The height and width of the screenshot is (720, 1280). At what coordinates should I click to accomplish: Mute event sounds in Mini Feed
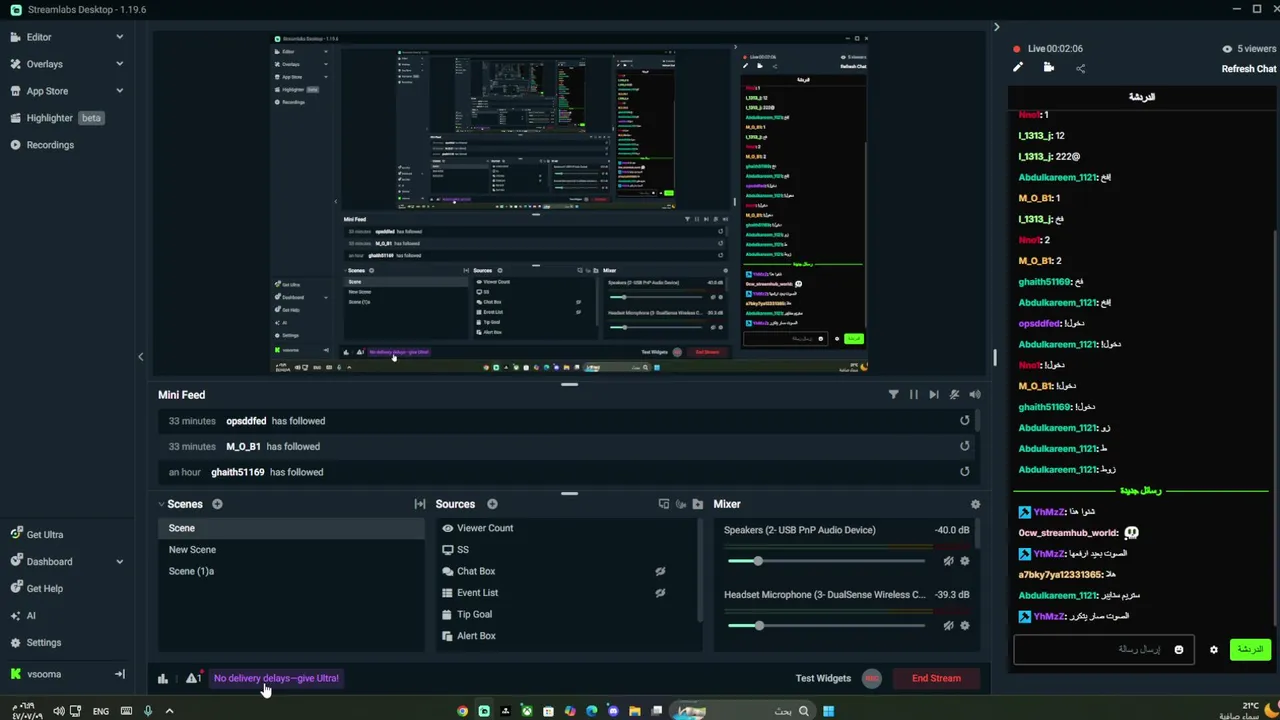954,395
